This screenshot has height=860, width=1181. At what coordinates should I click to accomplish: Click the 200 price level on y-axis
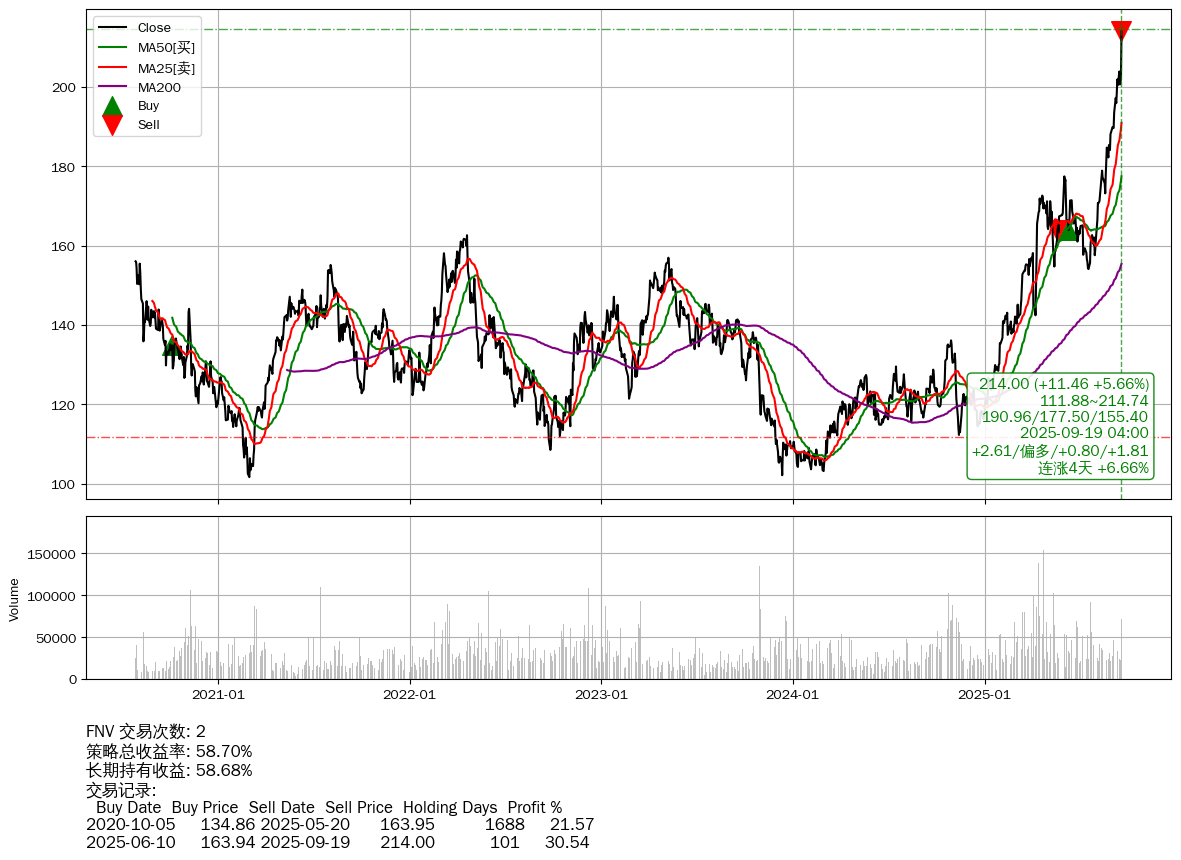(64, 88)
